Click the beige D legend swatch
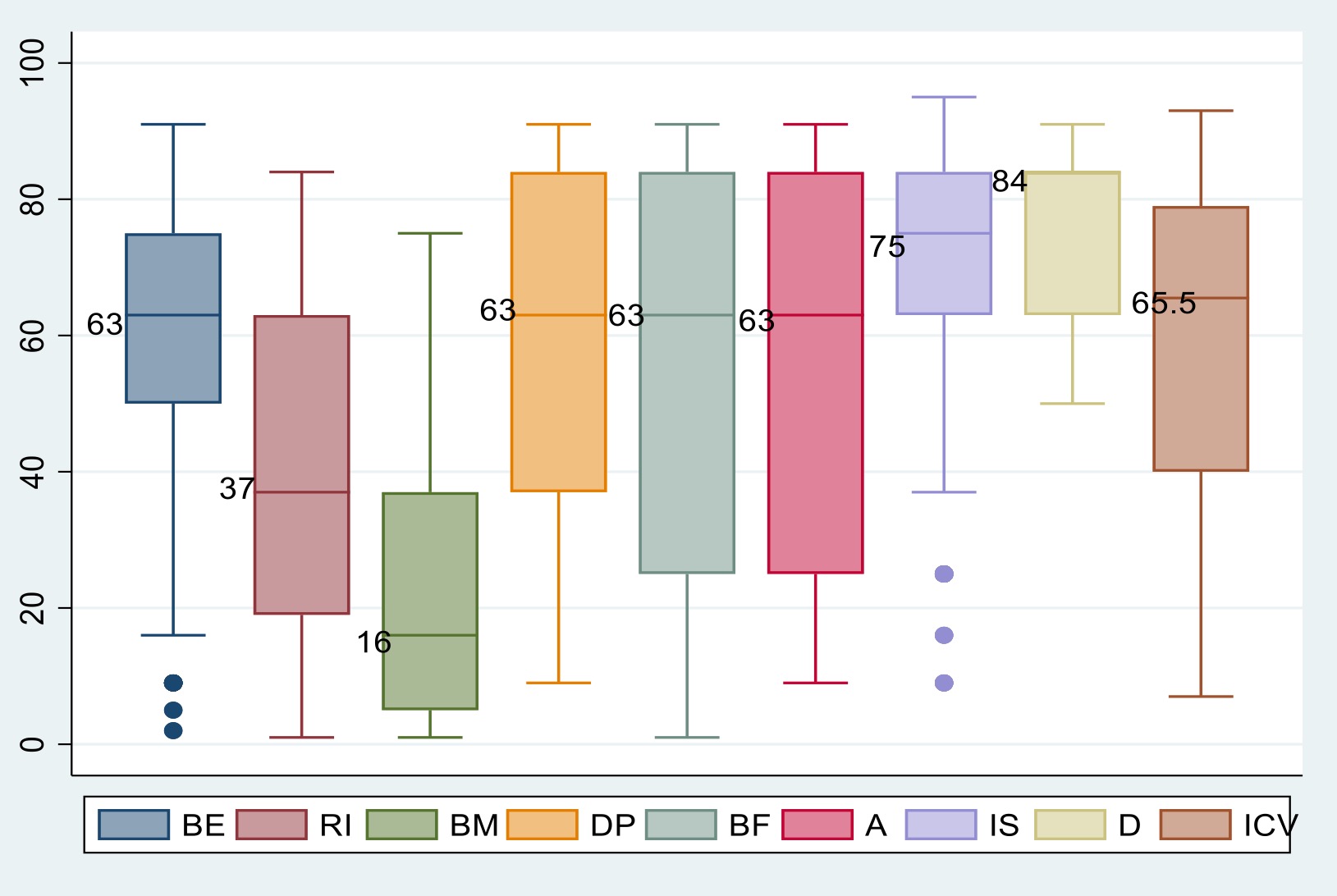 tap(1070, 825)
